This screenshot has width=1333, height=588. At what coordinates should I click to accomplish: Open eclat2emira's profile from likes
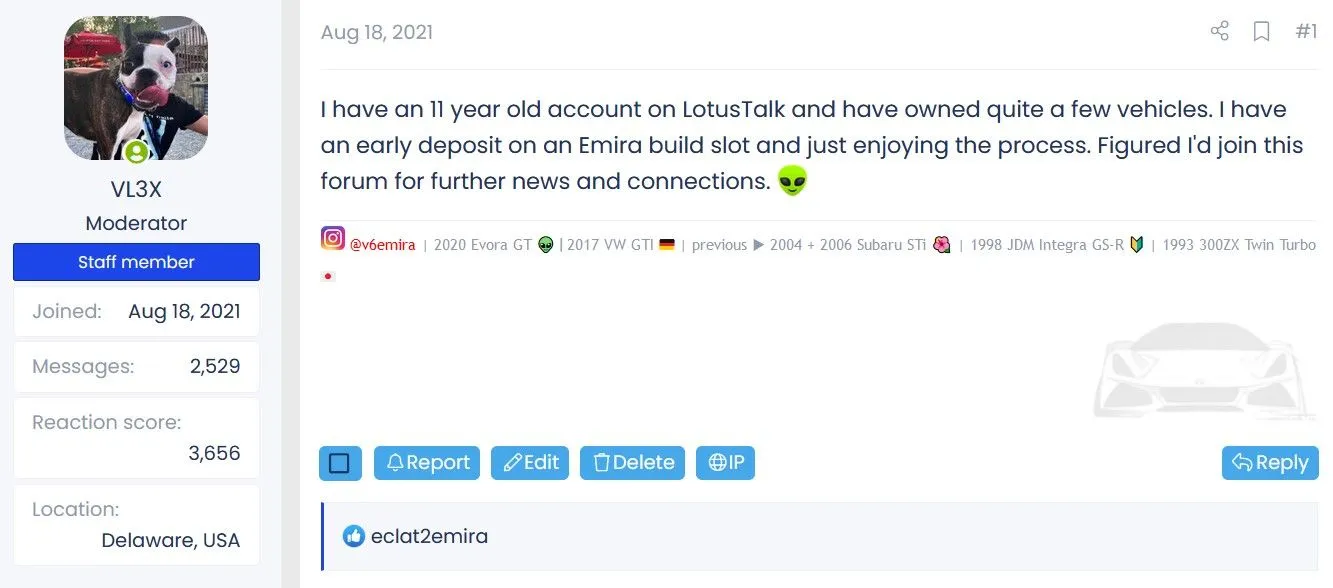(429, 536)
